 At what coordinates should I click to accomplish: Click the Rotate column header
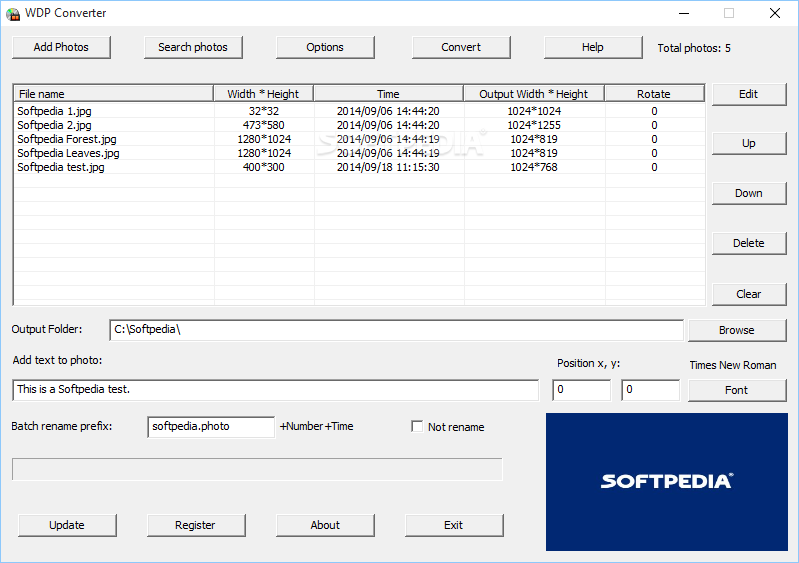[654, 94]
